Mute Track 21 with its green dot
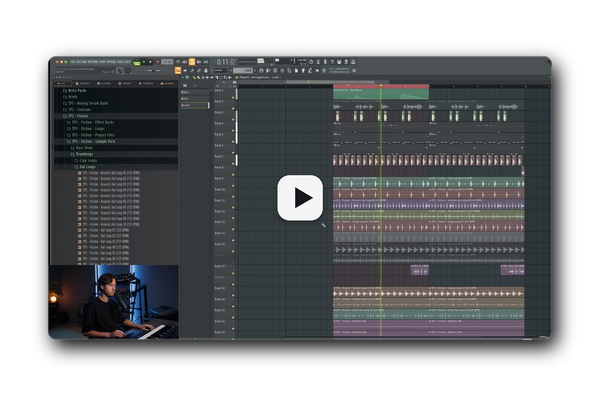This screenshot has width=600, height=396. 233,318
